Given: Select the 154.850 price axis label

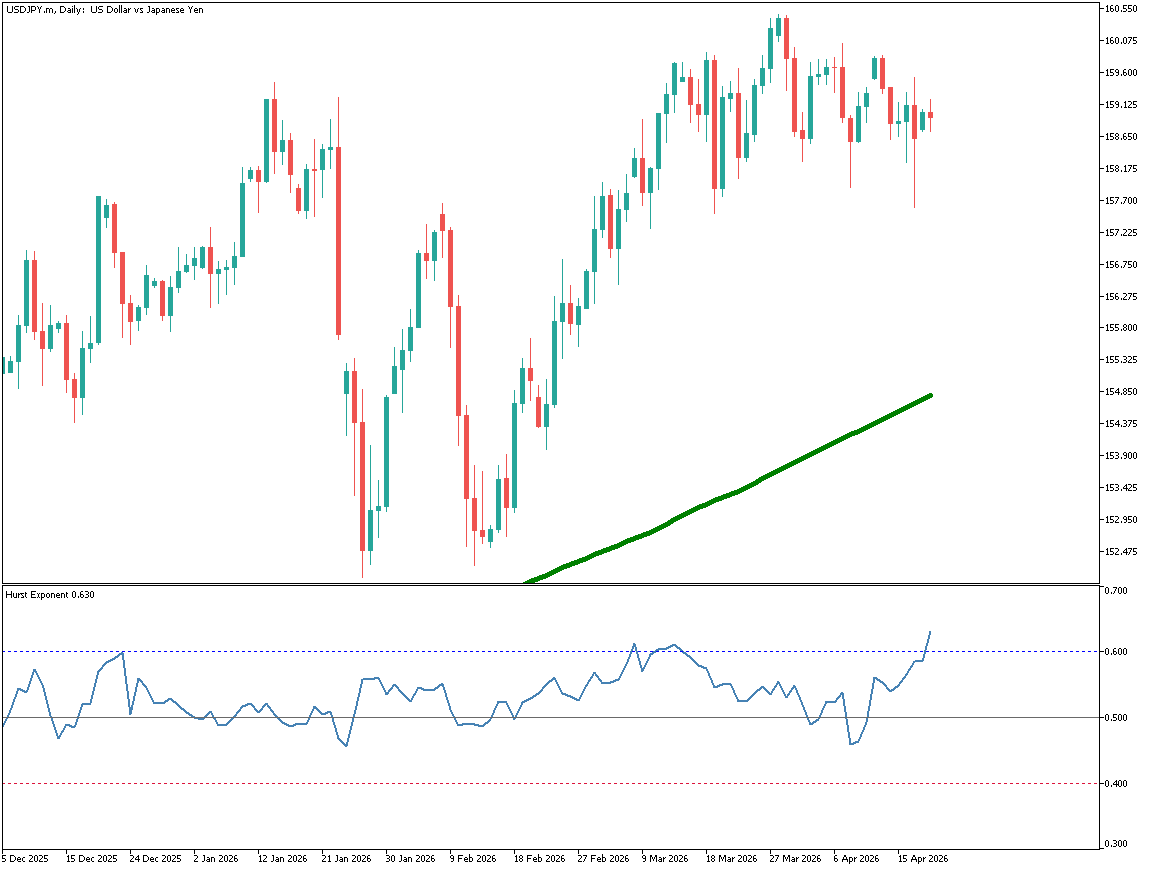Looking at the screenshot, I should (x=1122, y=392).
